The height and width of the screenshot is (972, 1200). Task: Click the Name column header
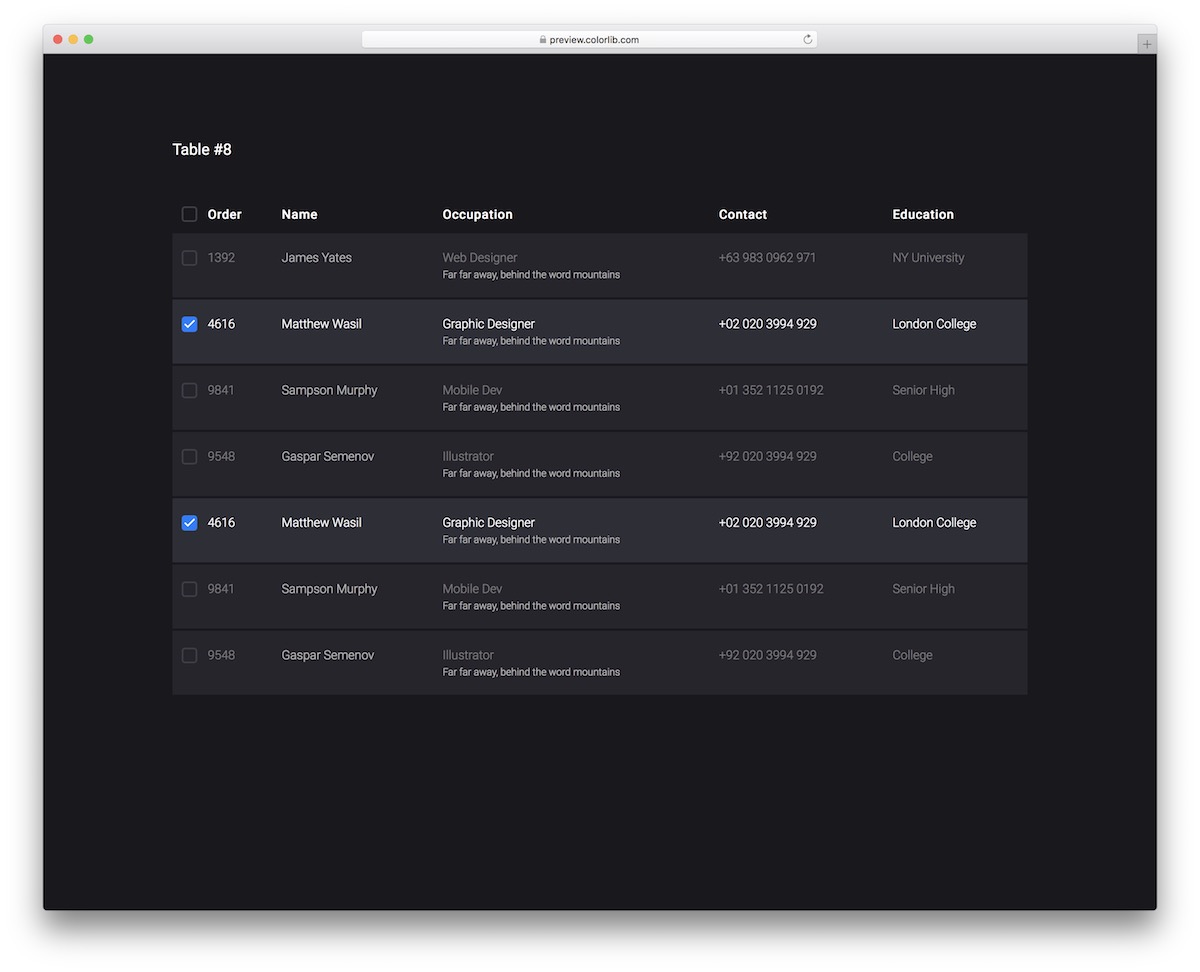[299, 213]
